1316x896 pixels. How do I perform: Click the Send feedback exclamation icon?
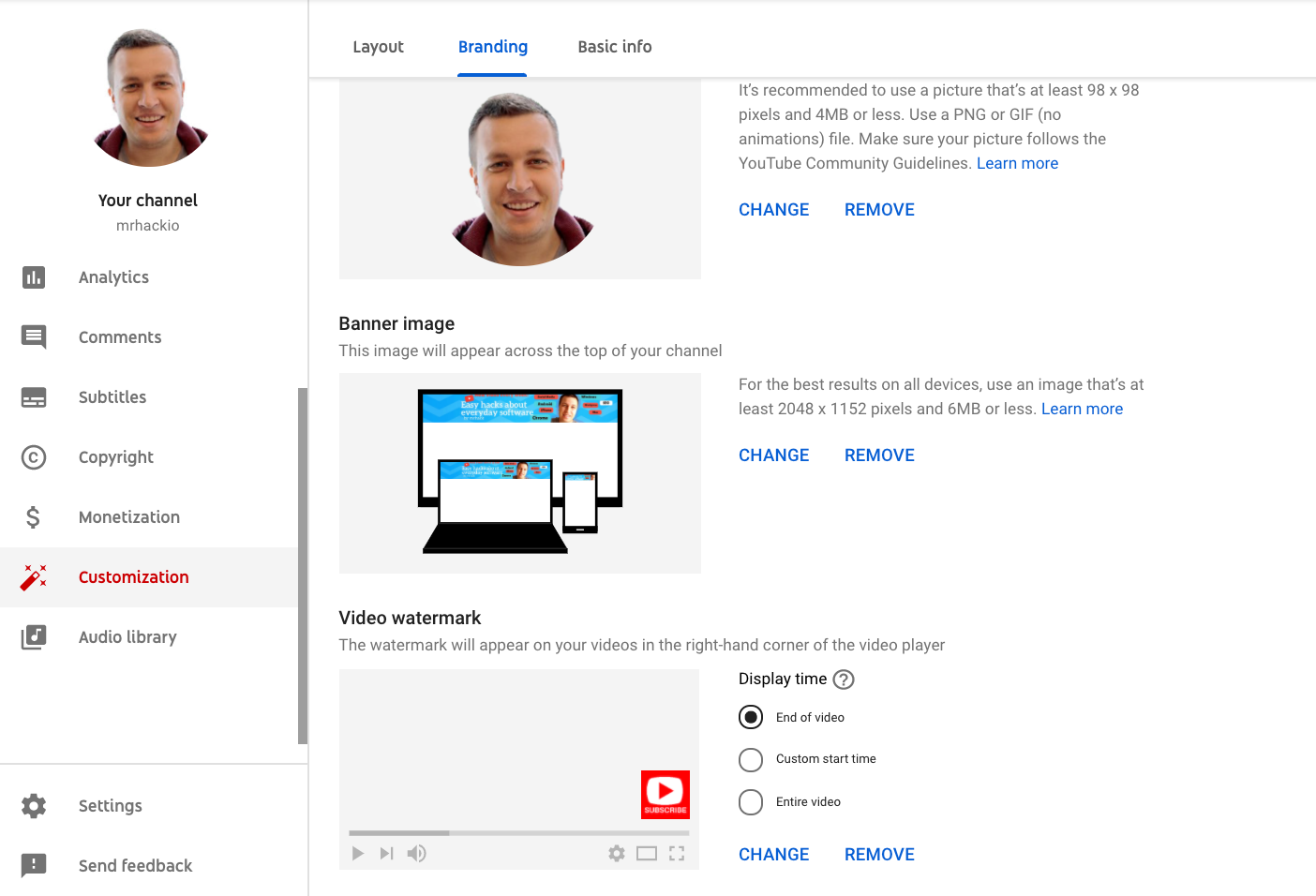34,865
